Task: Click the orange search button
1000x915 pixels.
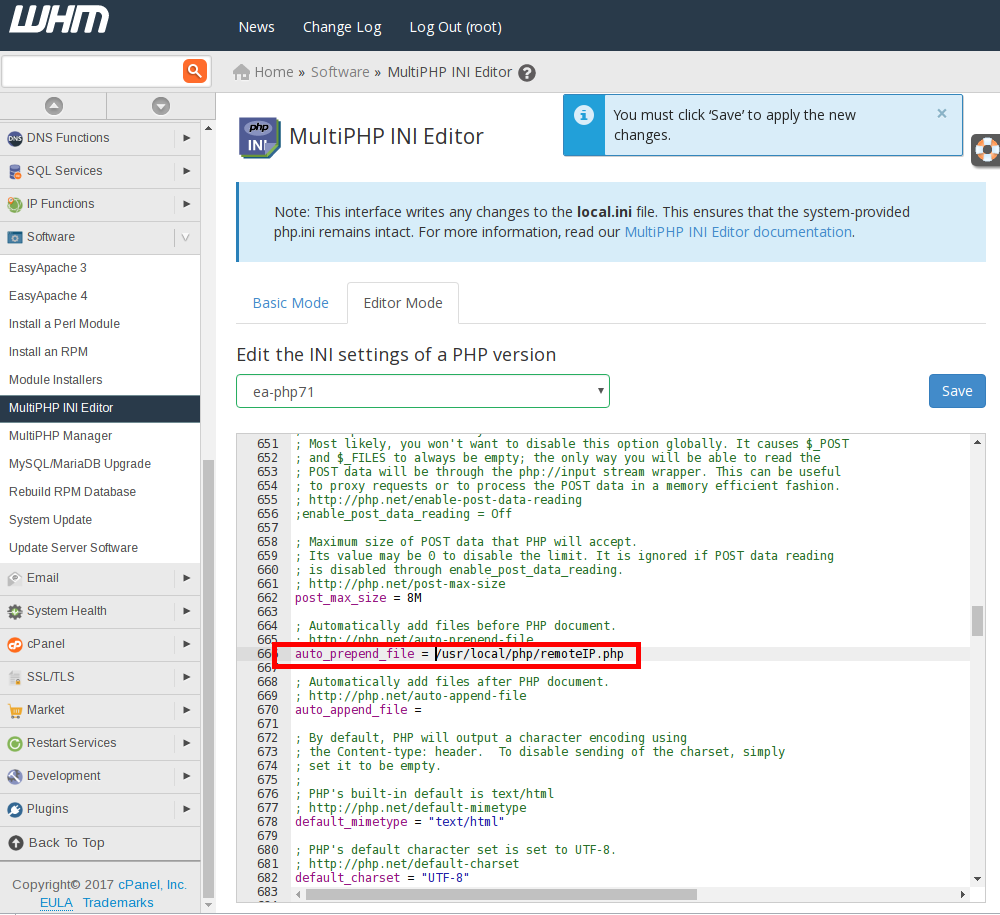Action: (x=195, y=71)
